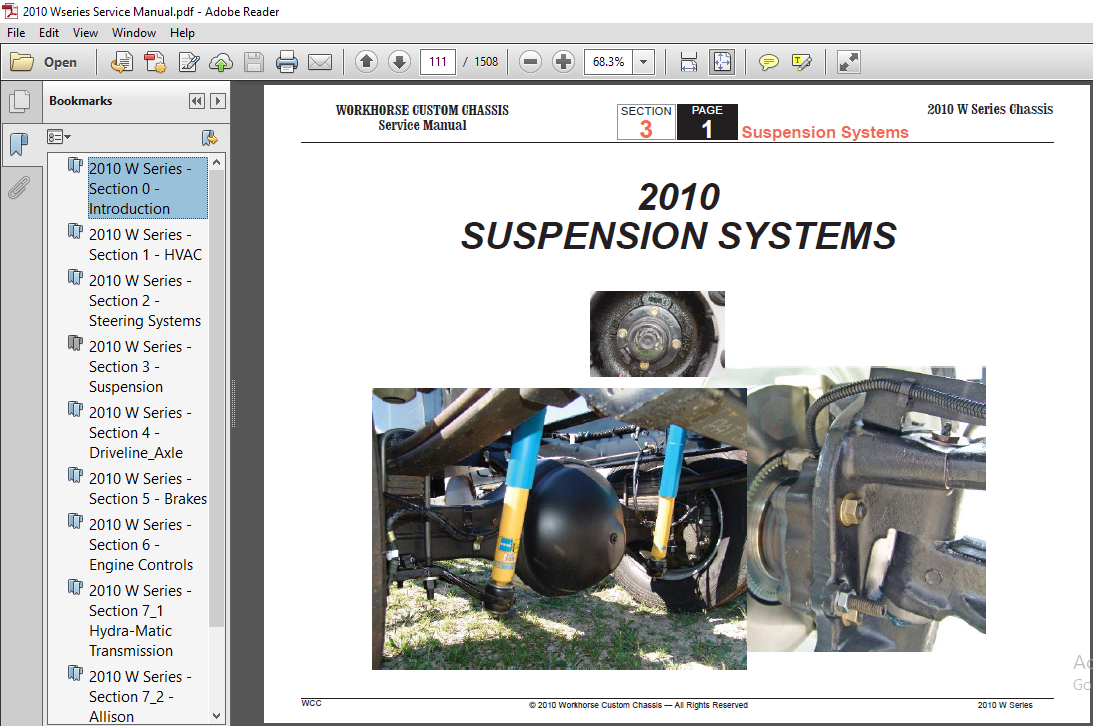Collapse the Bookmarks panel with double arrow

197,101
